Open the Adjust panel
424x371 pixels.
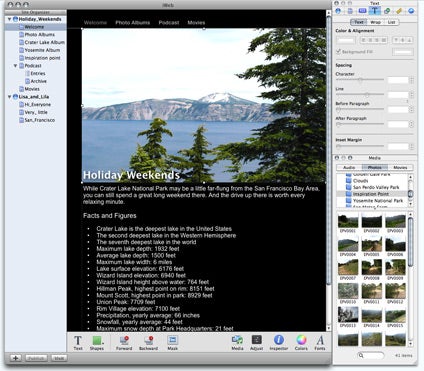coord(256,343)
